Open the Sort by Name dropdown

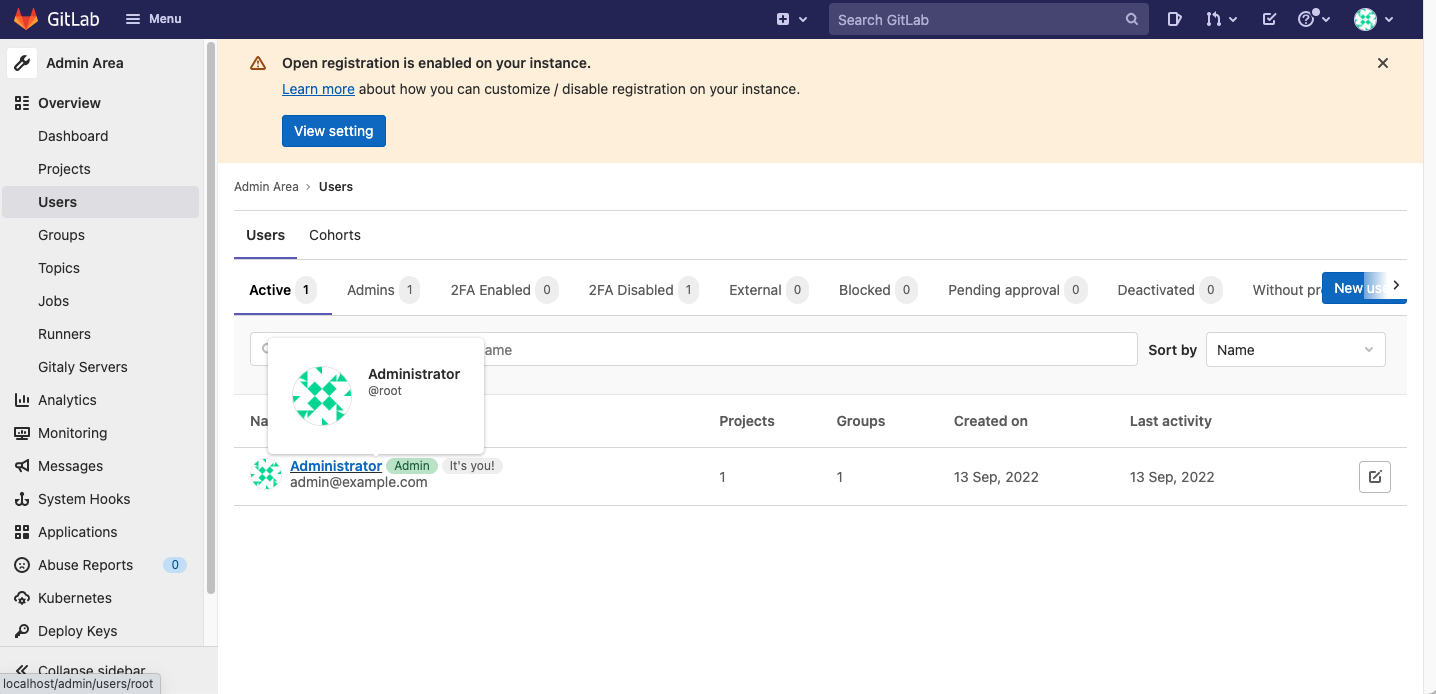tap(1295, 349)
